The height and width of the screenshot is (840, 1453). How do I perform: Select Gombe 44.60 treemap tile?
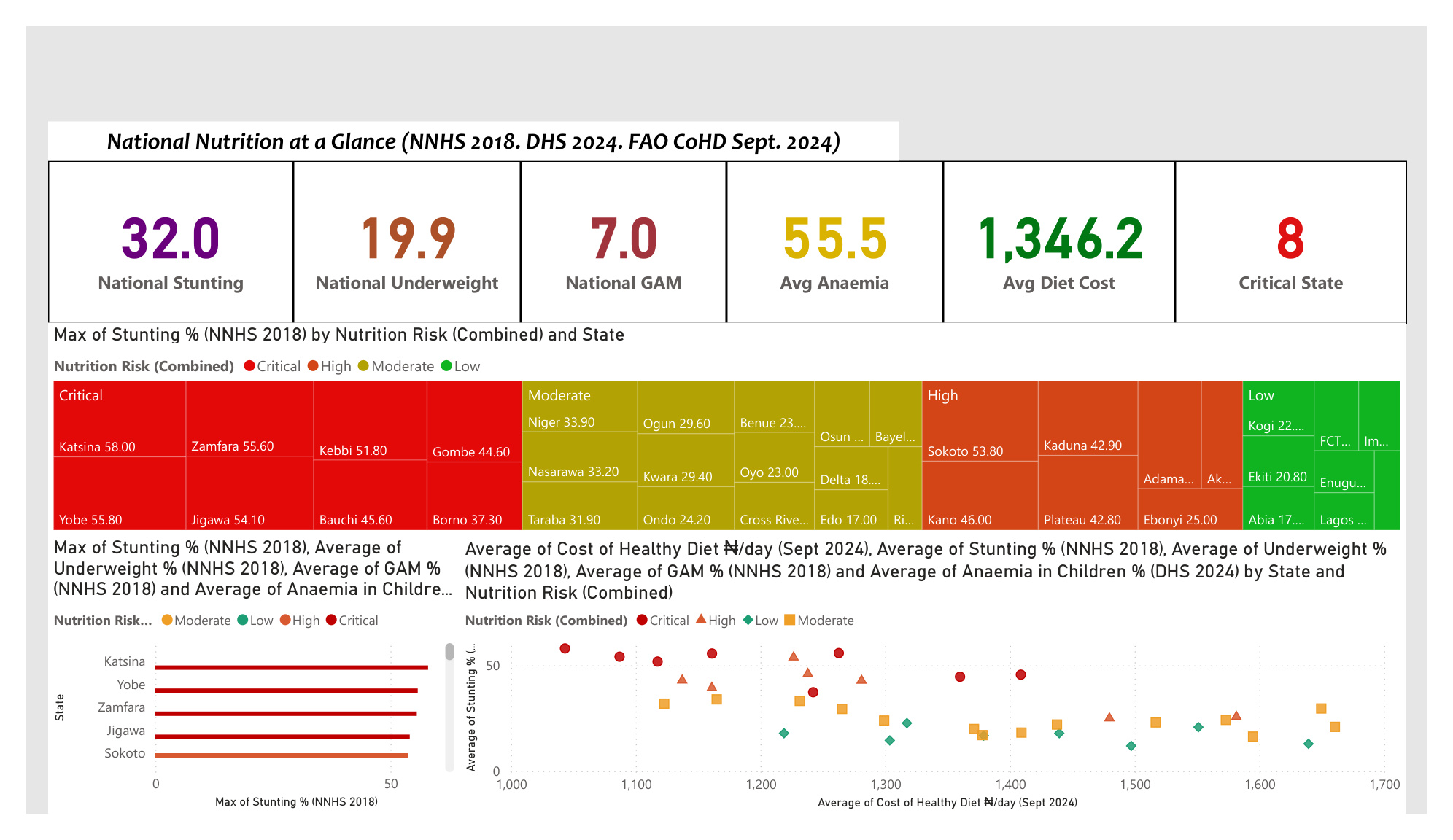tap(474, 421)
